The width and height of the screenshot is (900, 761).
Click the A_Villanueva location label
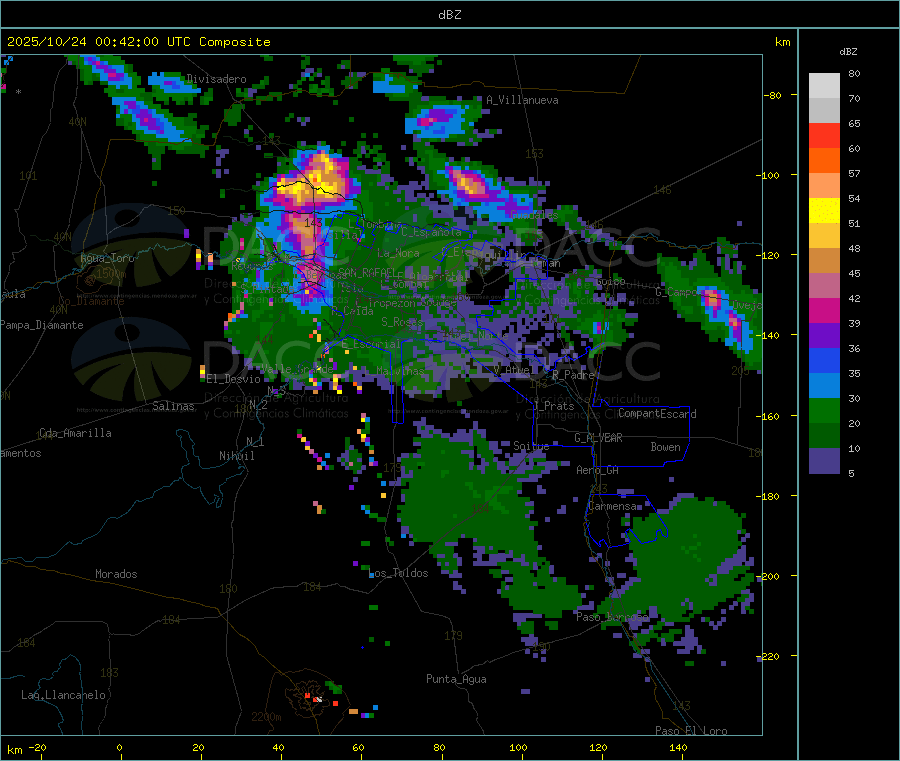pyautogui.click(x=522, y=100)
